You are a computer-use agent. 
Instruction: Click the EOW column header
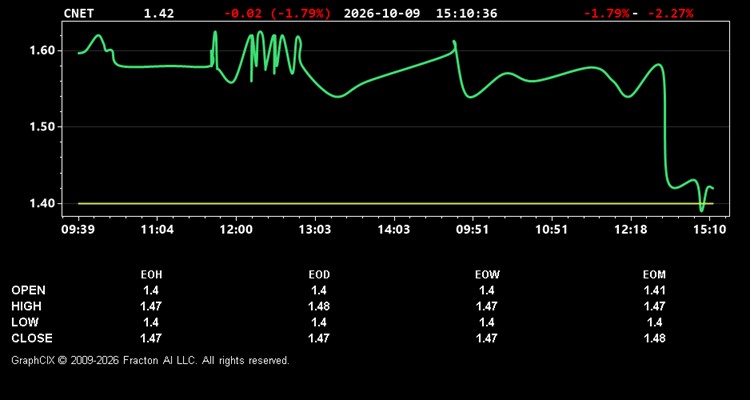pyautogui.click(x=487, y=275)
